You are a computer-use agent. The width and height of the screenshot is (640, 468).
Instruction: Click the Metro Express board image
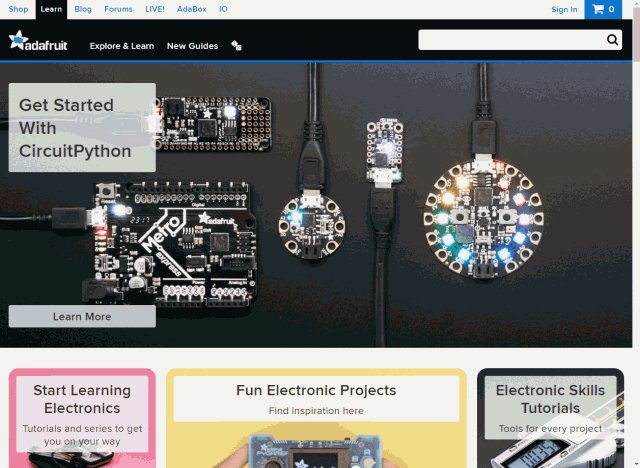[x=173, y=244]
